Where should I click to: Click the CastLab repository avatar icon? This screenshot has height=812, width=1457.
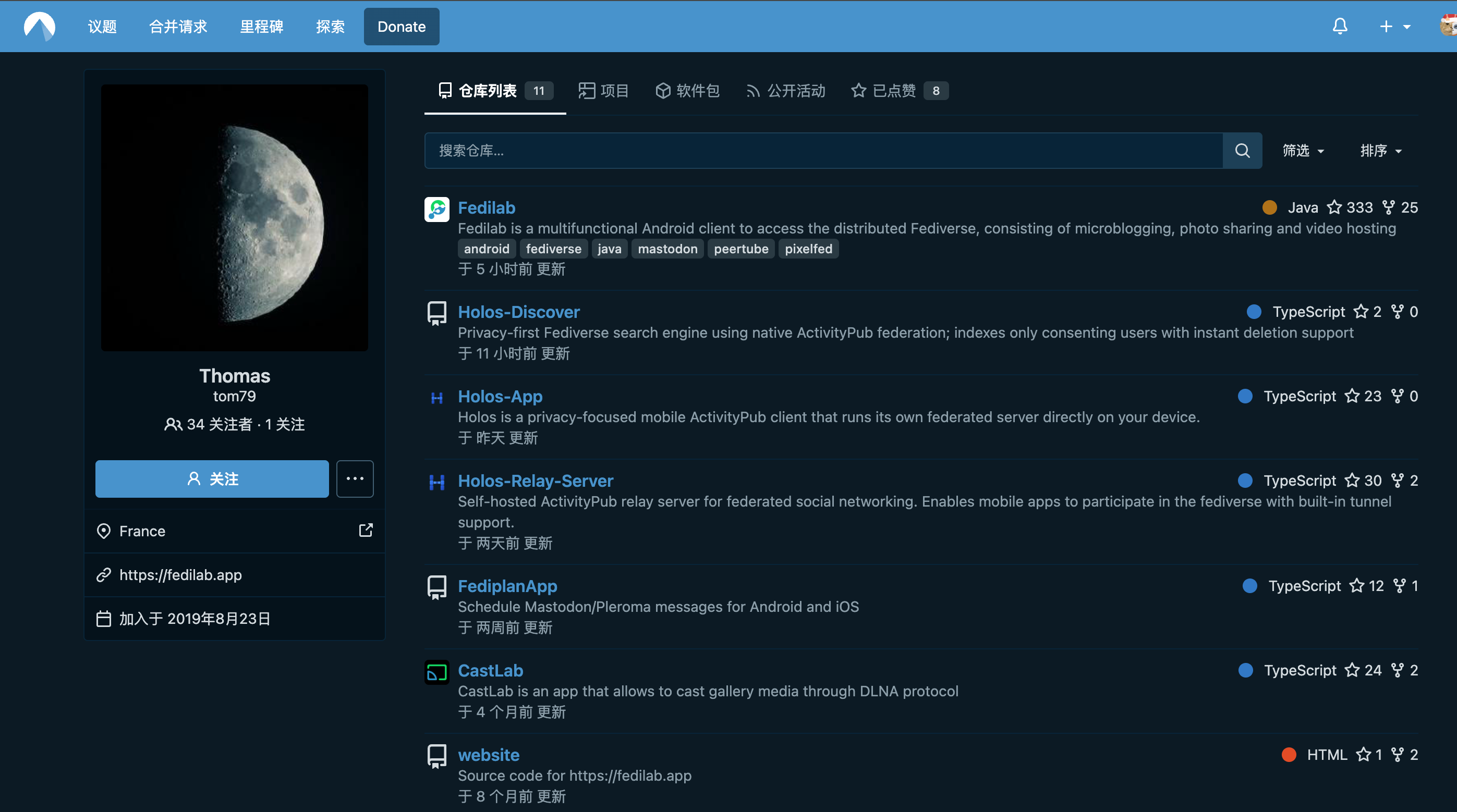pos(436,672)
